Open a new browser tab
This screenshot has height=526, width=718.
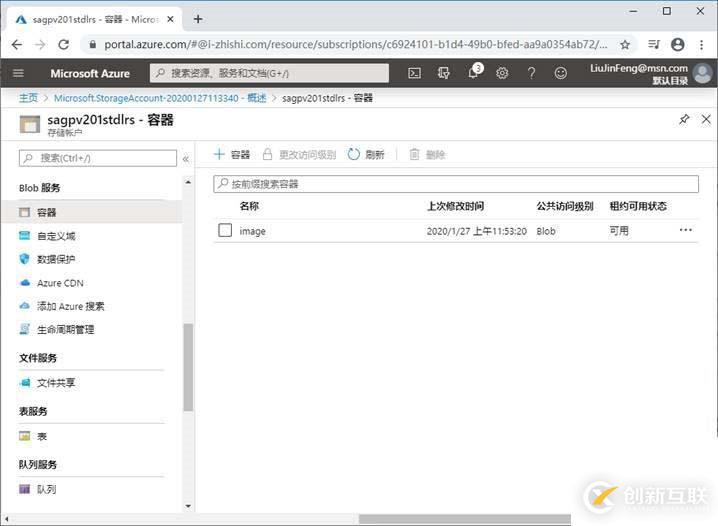[198, 19]
